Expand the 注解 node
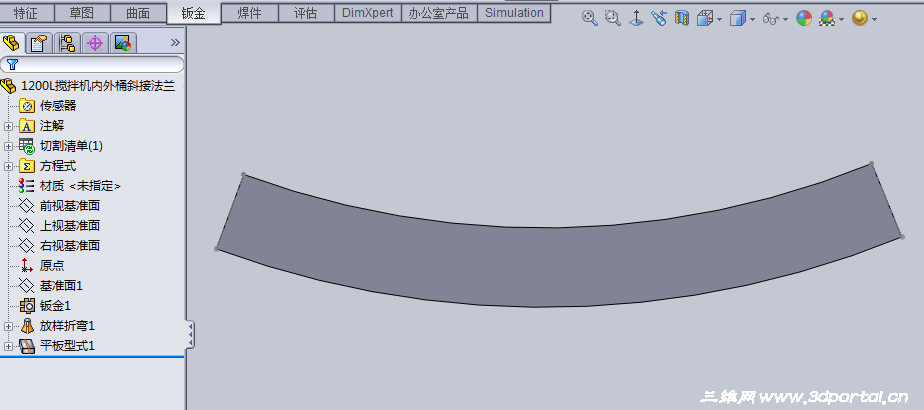The image size is (924, 410). 8,126
